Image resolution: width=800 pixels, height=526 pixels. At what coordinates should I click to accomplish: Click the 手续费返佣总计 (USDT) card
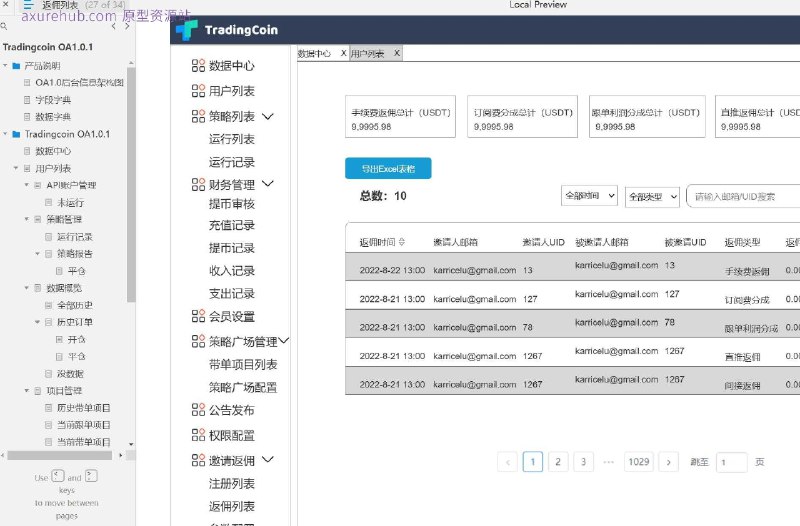(401, 116)
